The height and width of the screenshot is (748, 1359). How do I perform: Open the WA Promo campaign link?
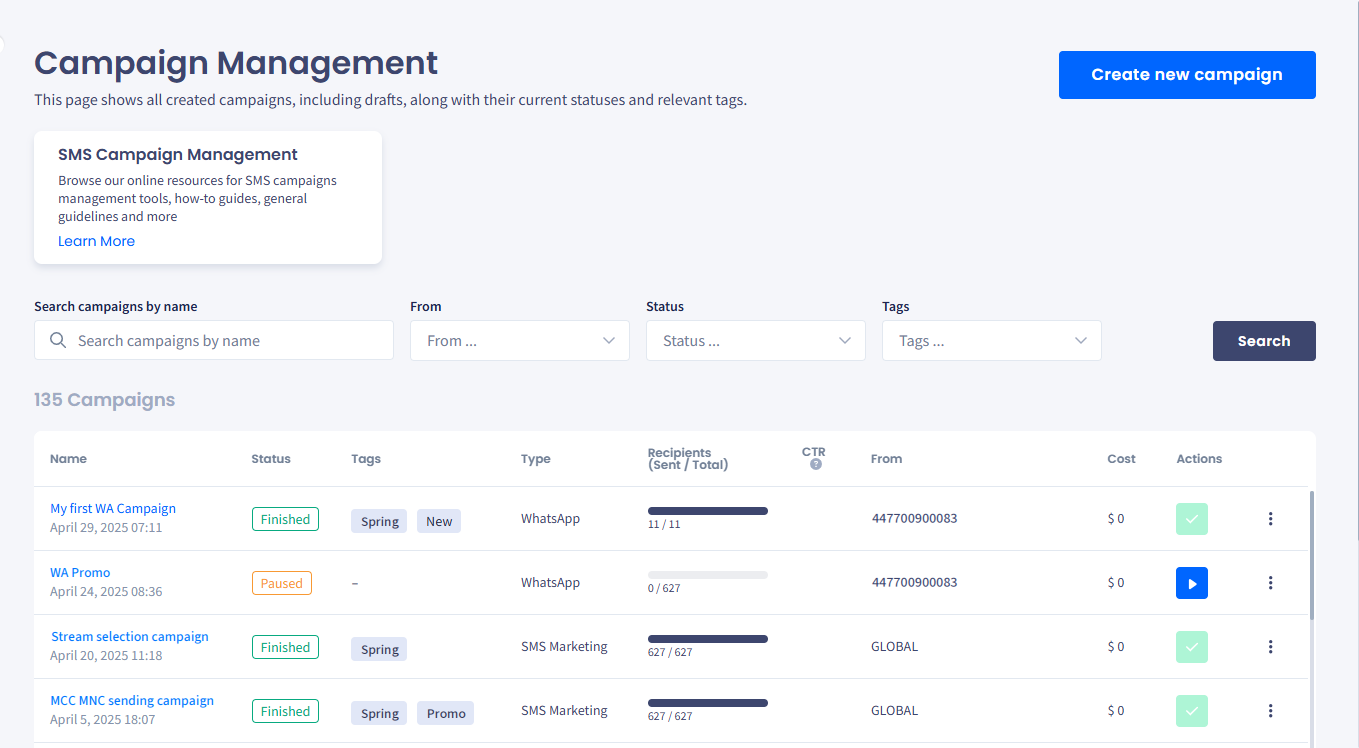coord(80,573)
